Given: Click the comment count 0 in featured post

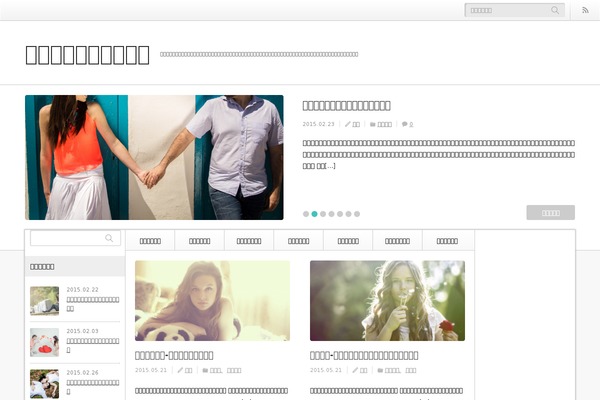Looking at the screenshot, I should [x=411, y=124].
